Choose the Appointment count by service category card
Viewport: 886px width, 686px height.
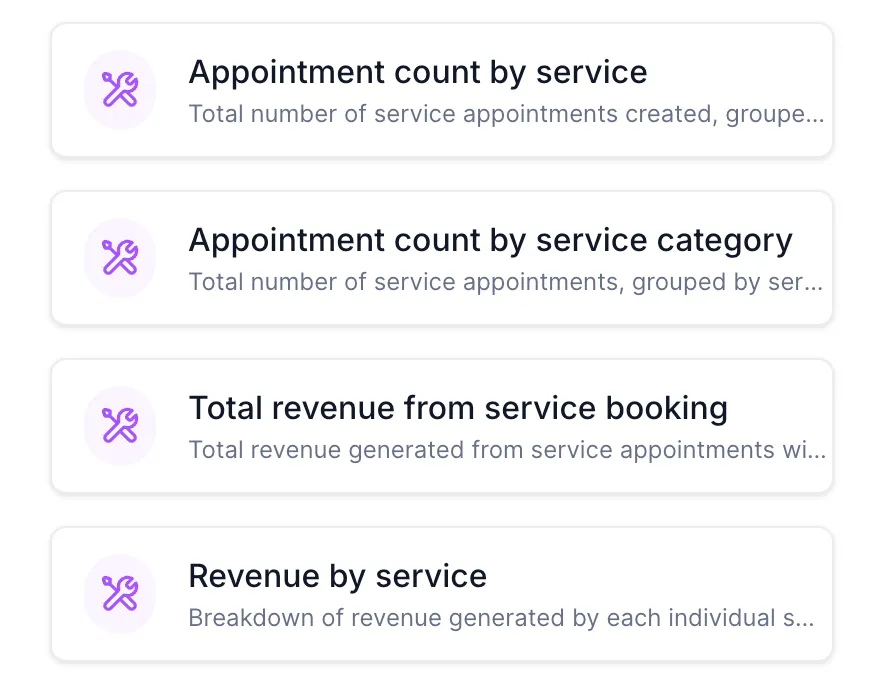442,258
